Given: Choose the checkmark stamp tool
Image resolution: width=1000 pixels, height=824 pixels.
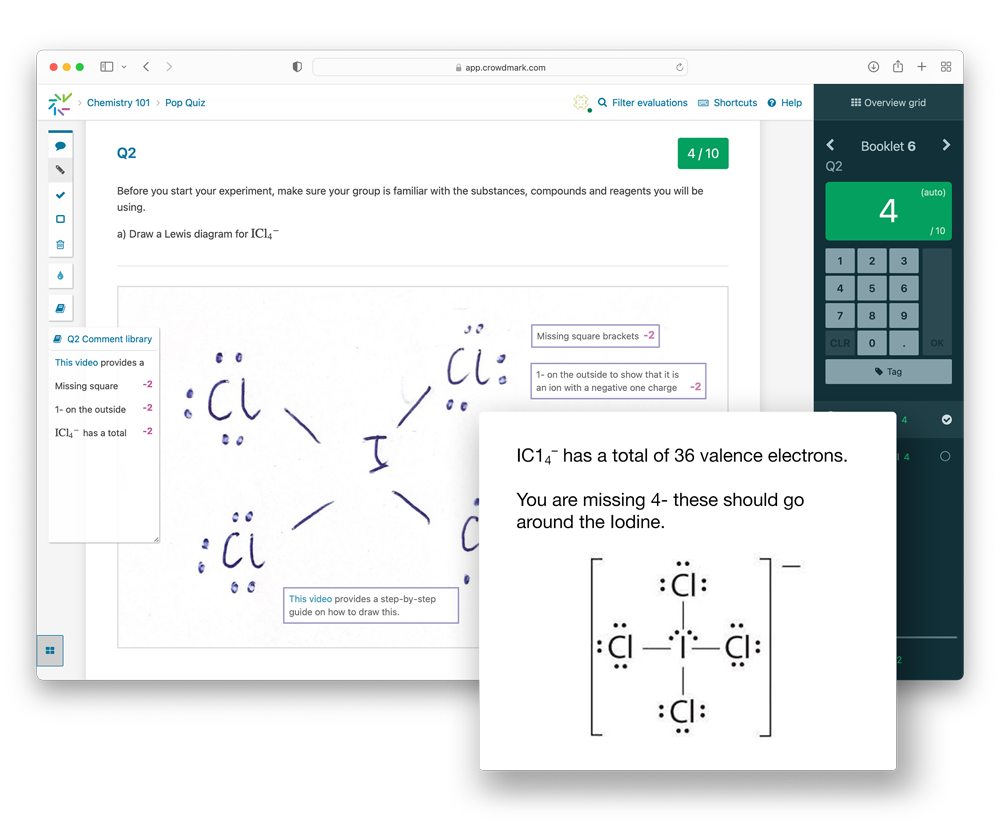Looking at the screenshot, I should point(60,195).
